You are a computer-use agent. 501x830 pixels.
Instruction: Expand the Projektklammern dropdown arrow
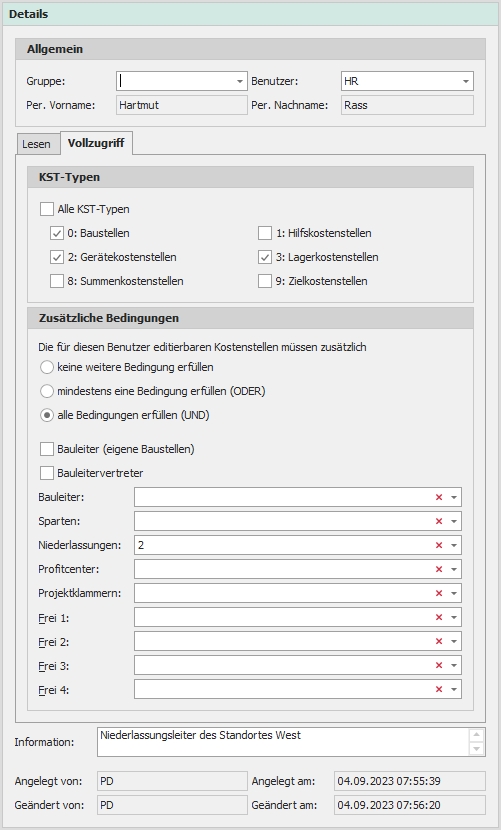[454, 593]
